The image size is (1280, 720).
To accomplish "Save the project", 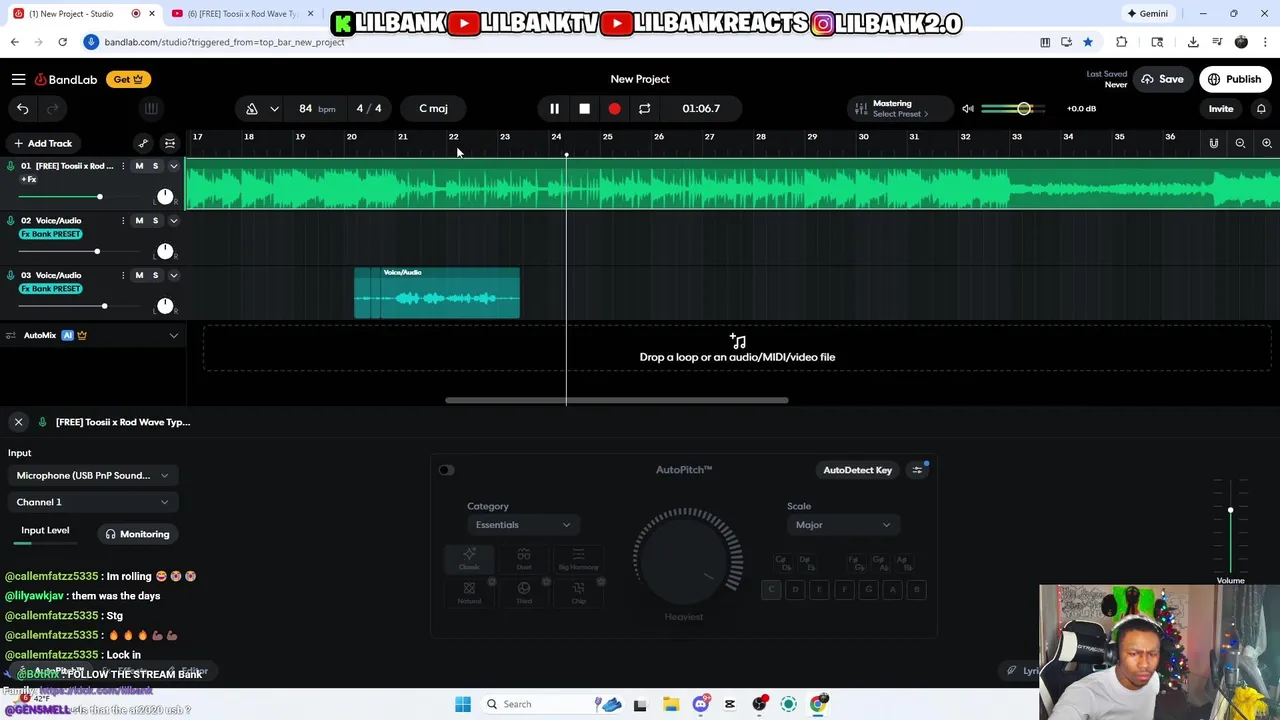I will point(1162,79).
